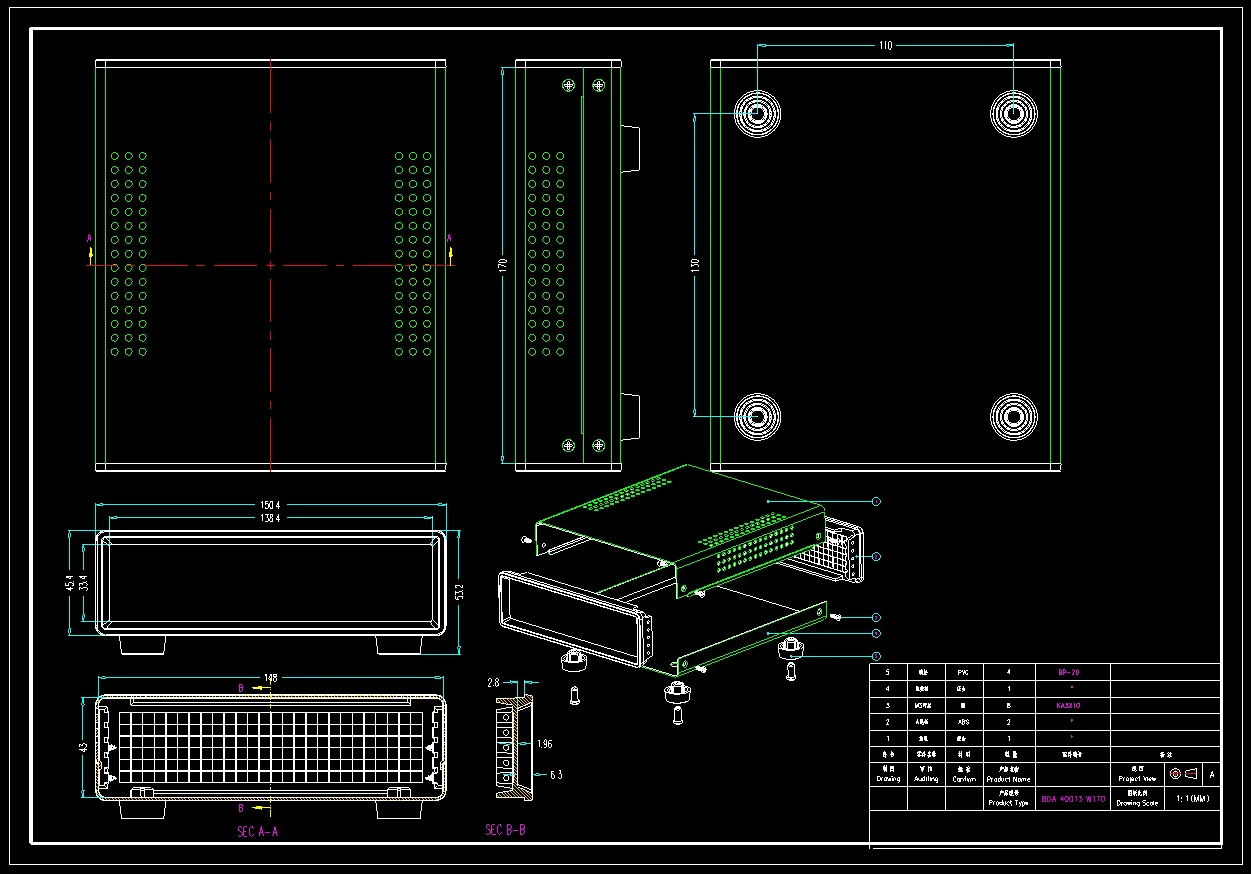The width and height of the screenshot is (1251, 874).
Task: Select the Product Type label cell
Action: click(x=1008, y=799)
